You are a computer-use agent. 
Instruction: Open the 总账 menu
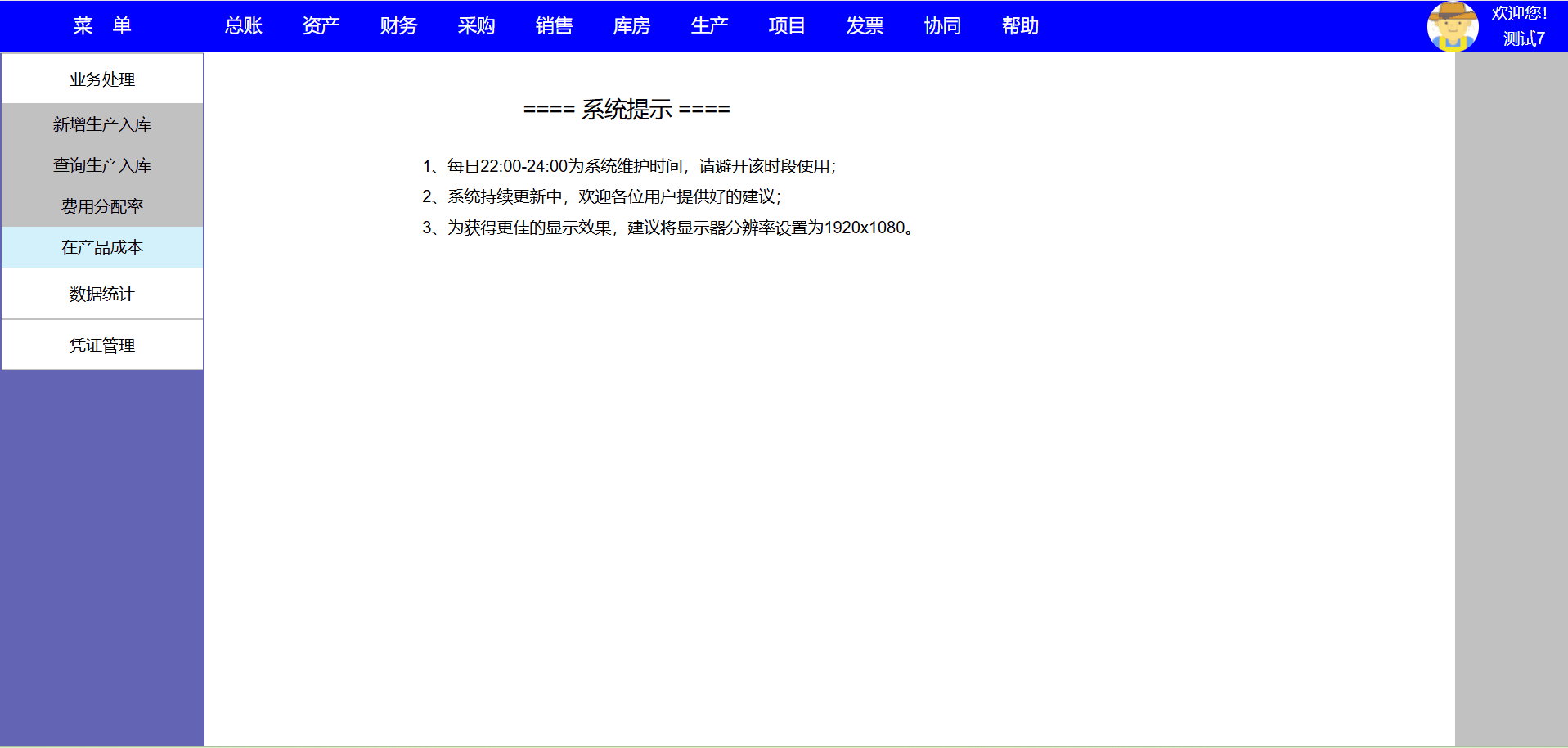point(244,26)
